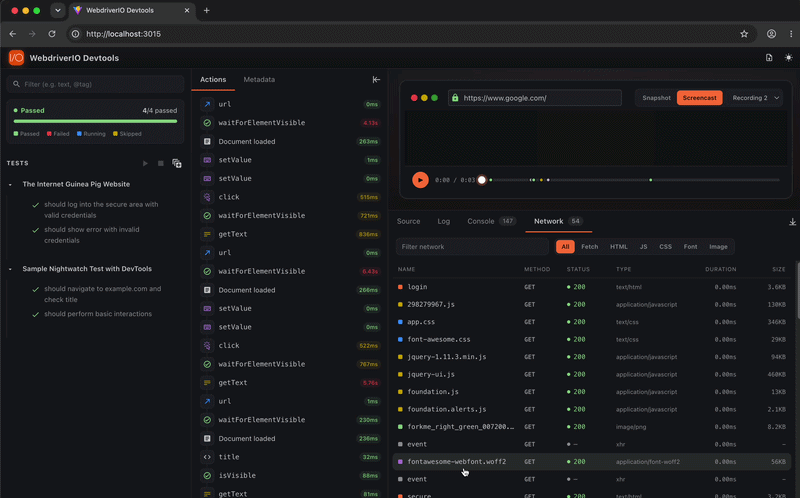Image resolution: width=800 pixels, height=498 pixels.
Task: Click the green marker near timeline end
Action: point(651,180)
